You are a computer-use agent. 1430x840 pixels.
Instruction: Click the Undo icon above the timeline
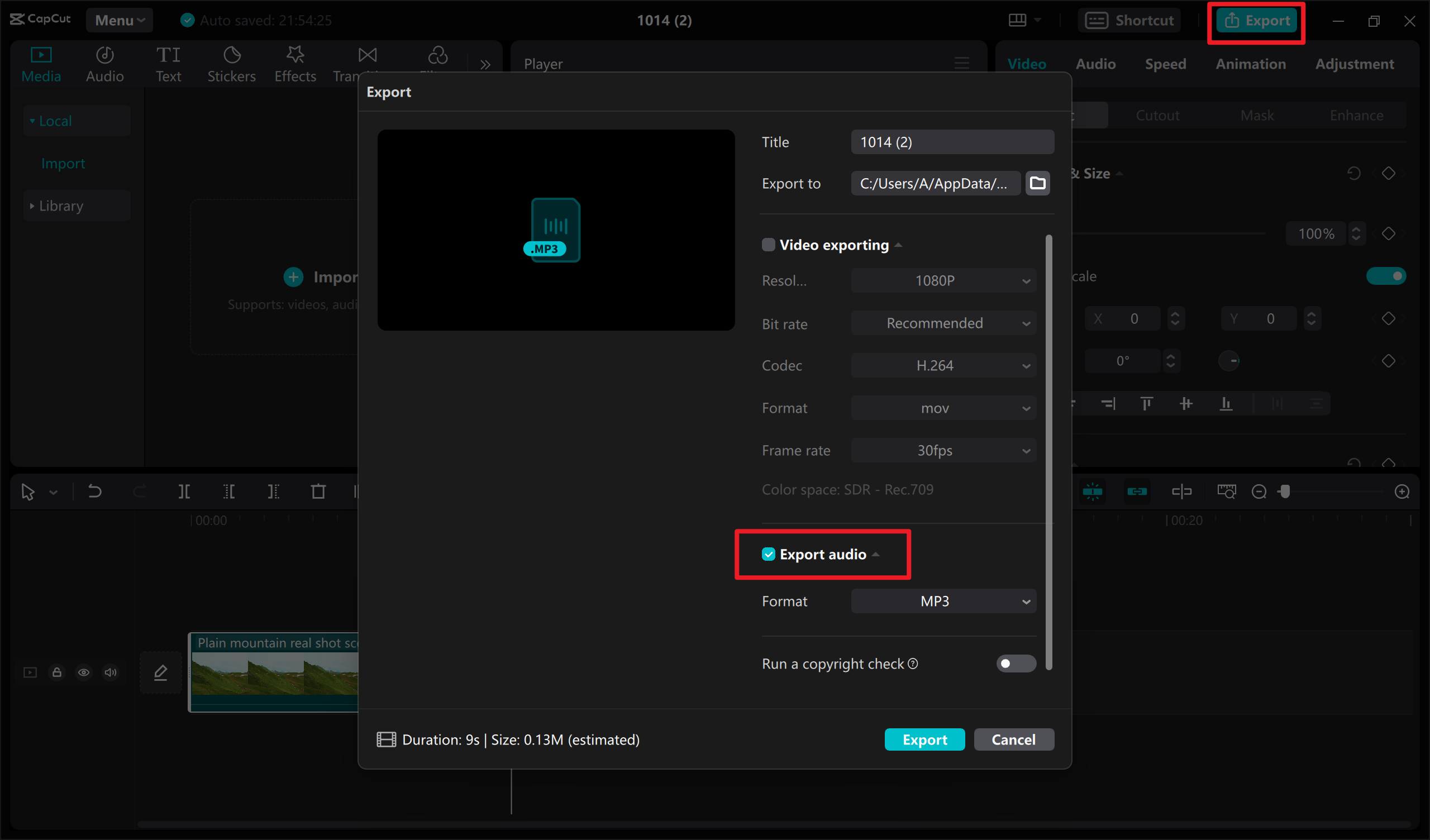click(95, 491)
